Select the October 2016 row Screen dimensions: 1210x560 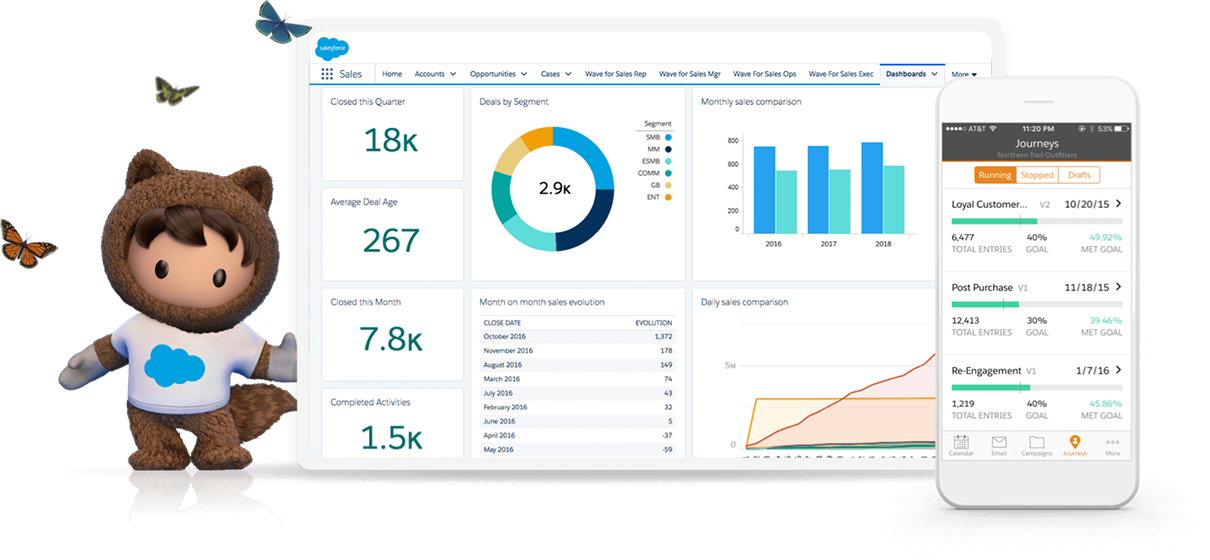578,337
